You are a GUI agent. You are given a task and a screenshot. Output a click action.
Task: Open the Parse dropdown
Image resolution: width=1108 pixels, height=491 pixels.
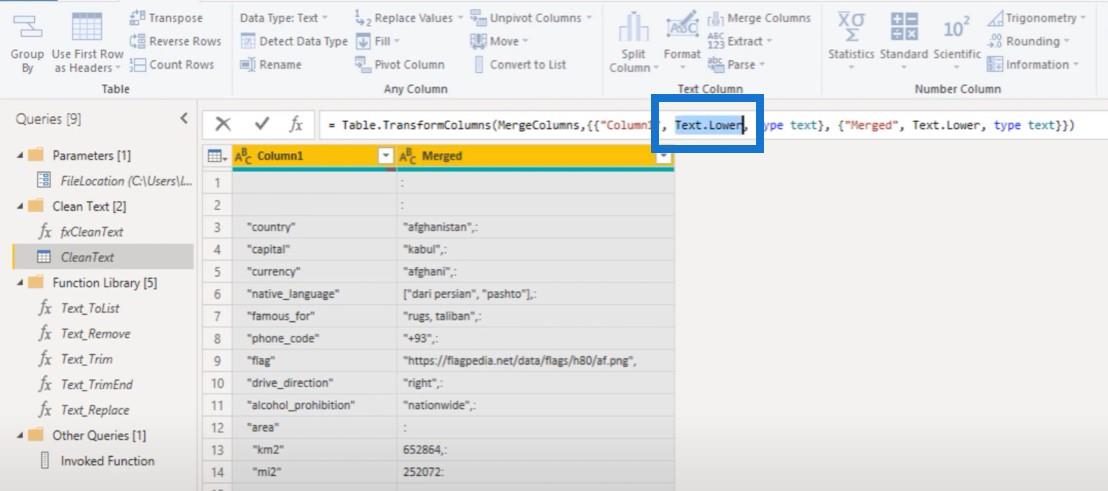pyautogui.click(x=736, y=65)
